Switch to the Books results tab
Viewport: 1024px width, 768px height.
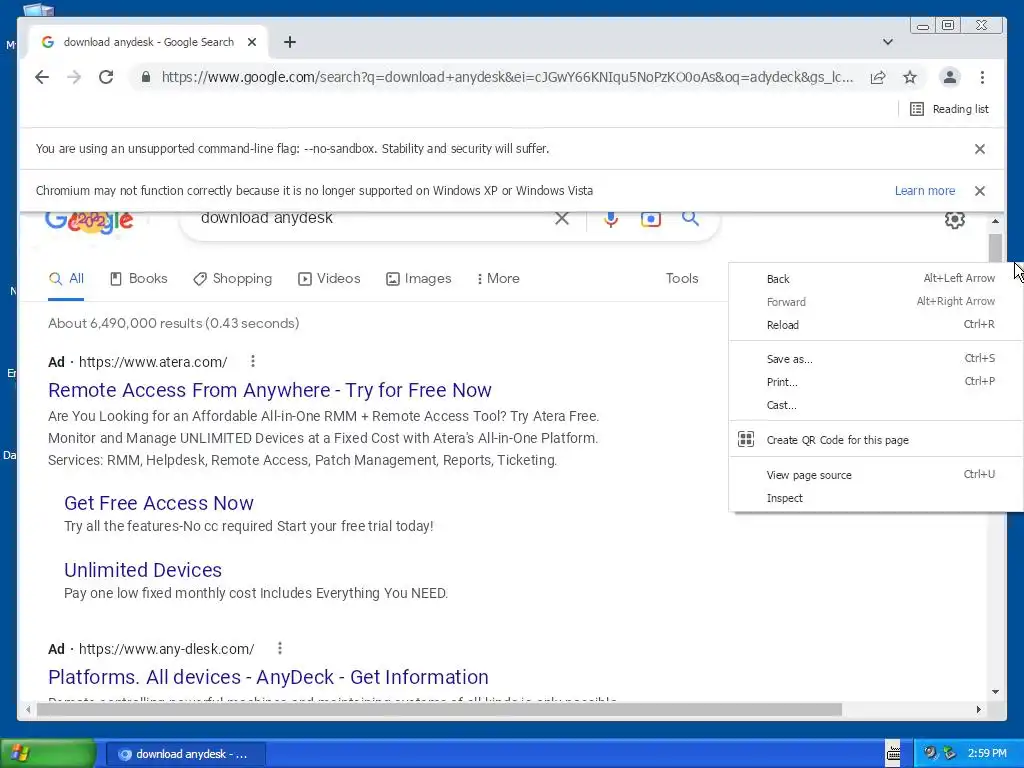pyautogui.click(x=138, y=279)
